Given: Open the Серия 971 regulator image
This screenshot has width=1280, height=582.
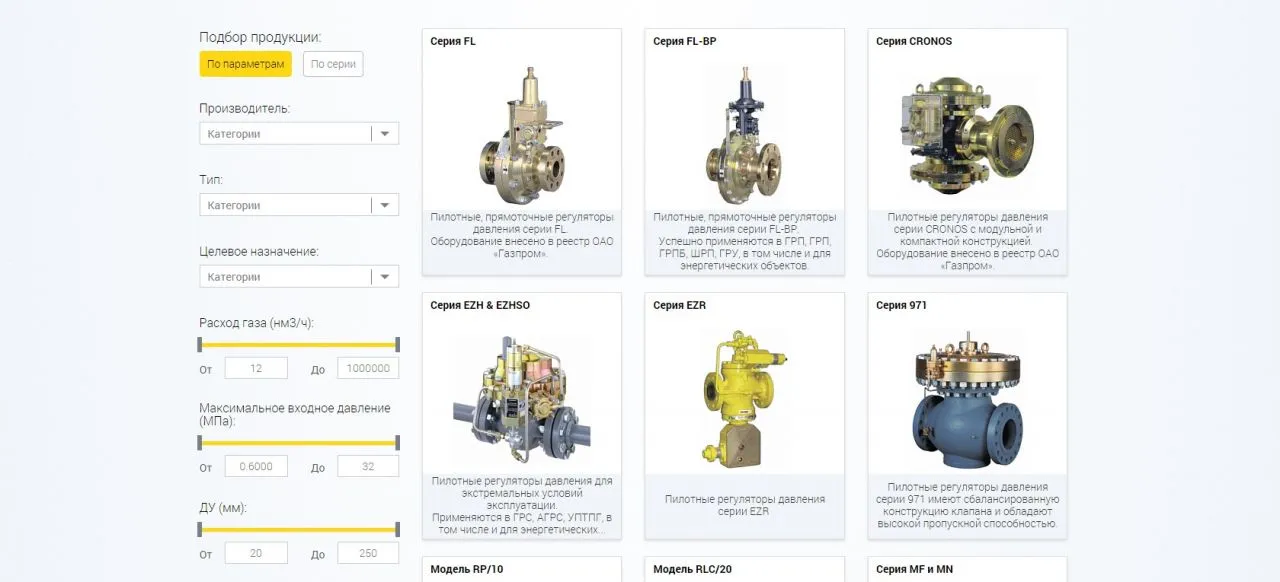Looking at the screenshot, I should click(967, 401).
